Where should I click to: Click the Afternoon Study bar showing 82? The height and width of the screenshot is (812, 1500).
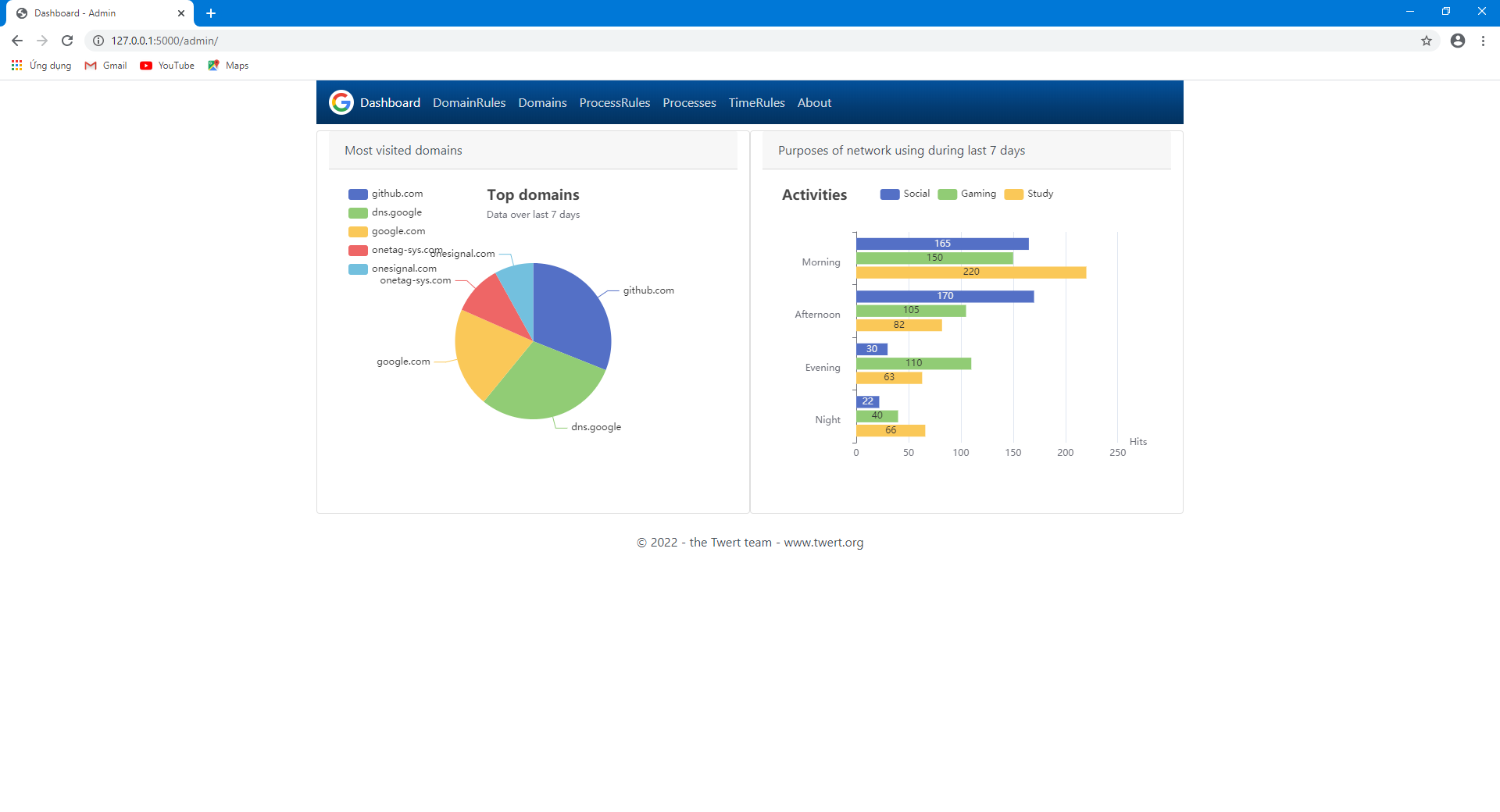coord(899,325)
